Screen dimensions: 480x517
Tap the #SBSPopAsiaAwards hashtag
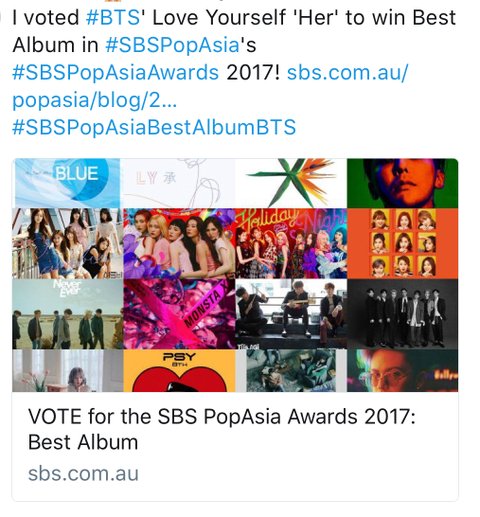(x=115, y=72)
